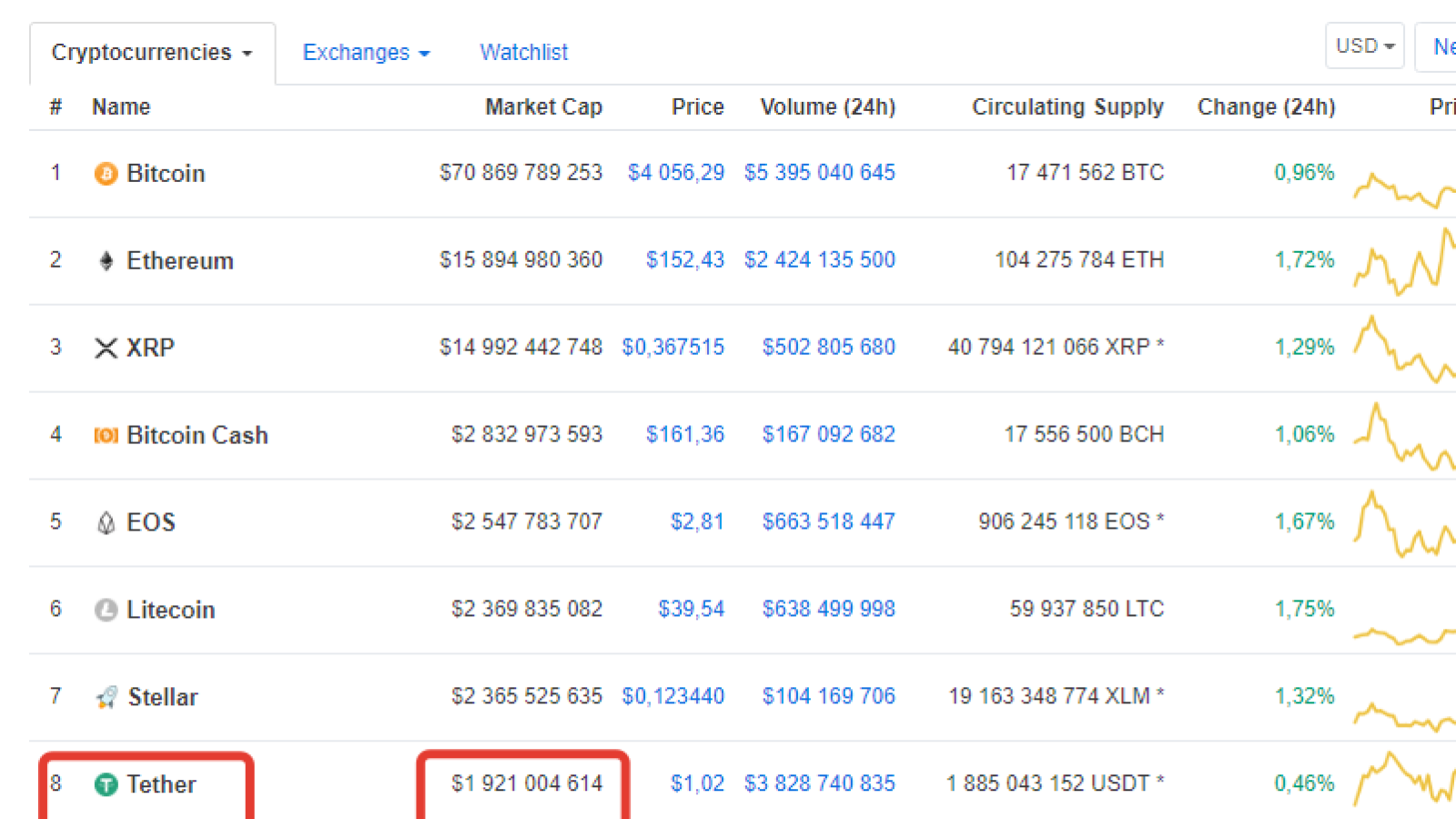Click the Bitcoin Cash logo icon

coord(106,435)
